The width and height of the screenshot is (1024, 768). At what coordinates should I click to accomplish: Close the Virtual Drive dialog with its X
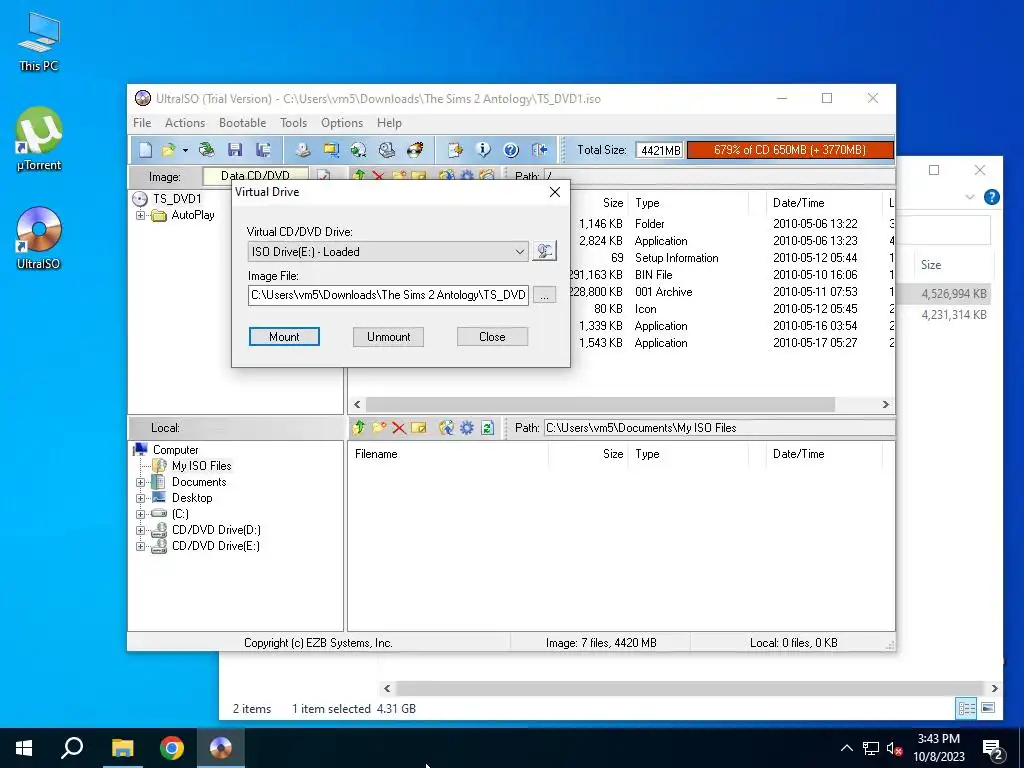[x=555, y=192]
